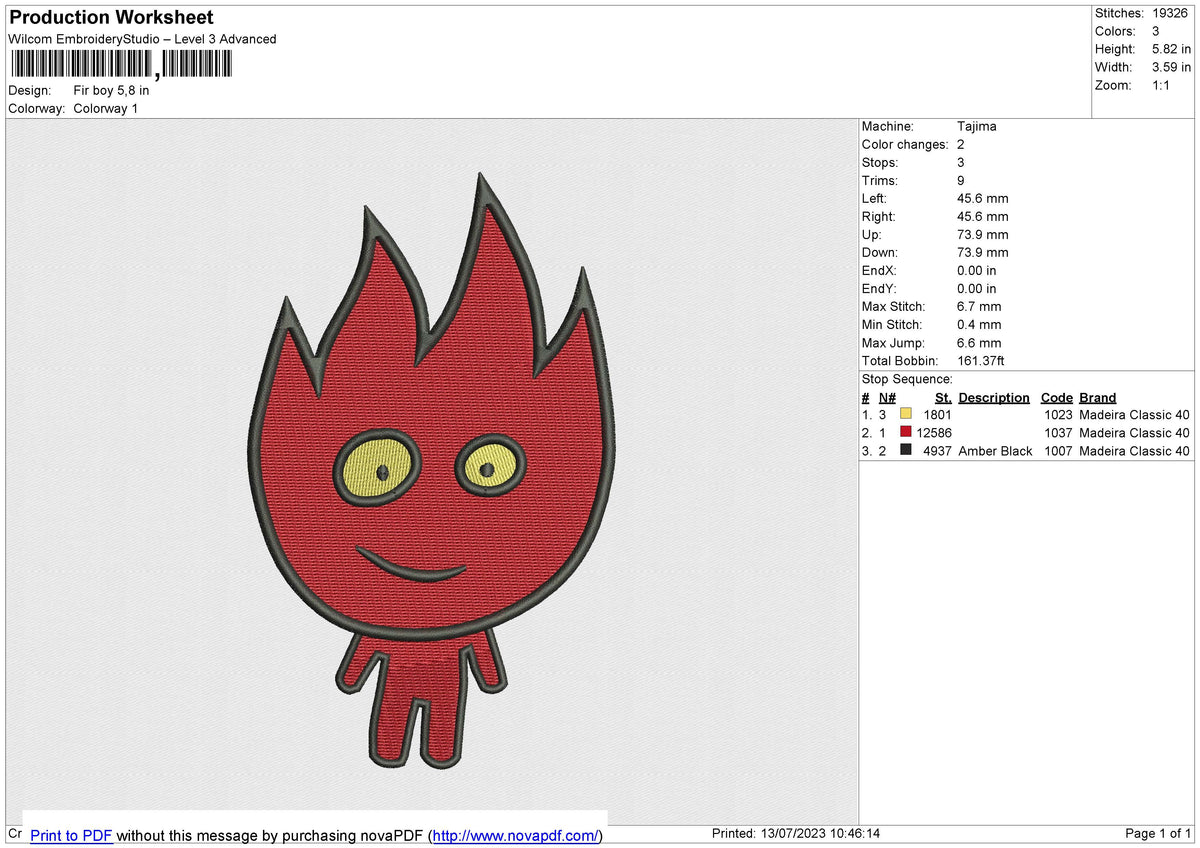This screenshot has width=1200, height=848.
Task: Click the Max Jump value 6.6 mm
Action: (979, 342)
